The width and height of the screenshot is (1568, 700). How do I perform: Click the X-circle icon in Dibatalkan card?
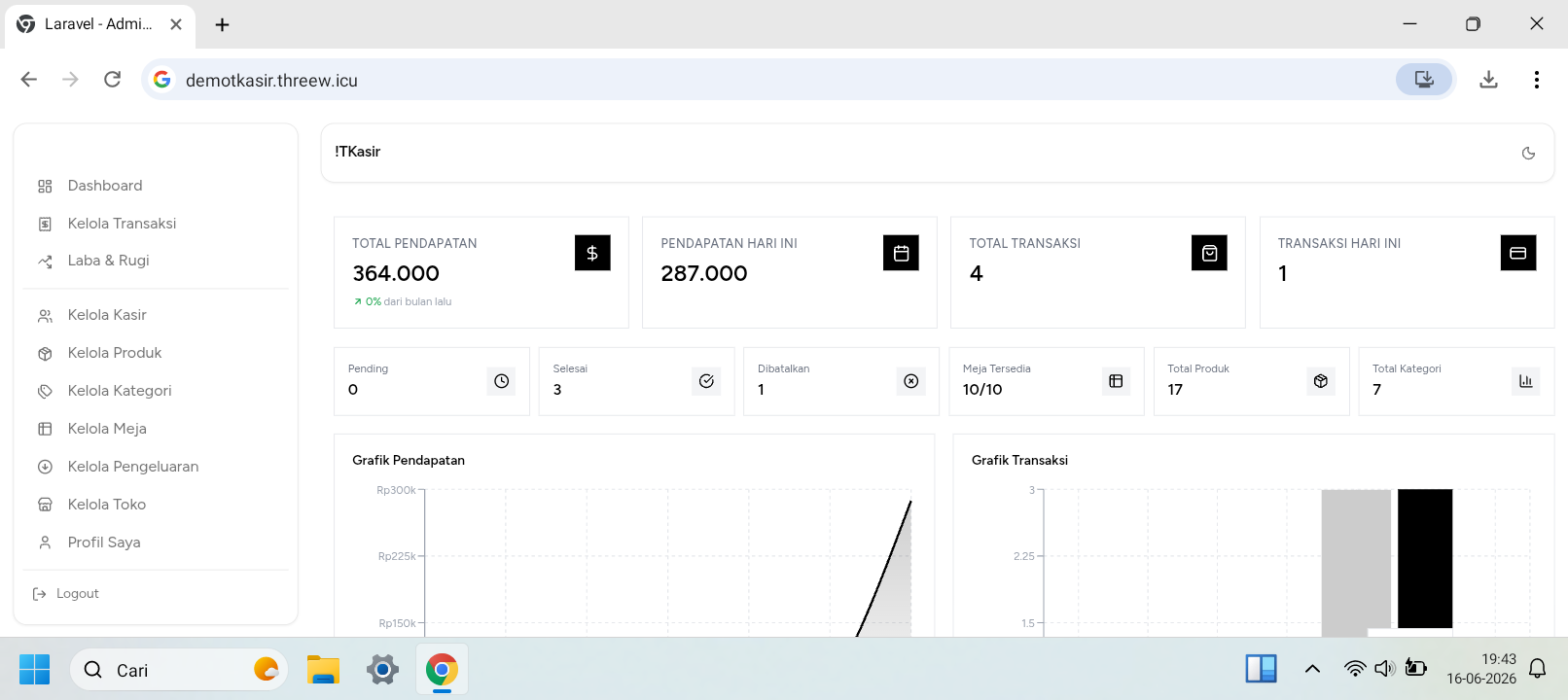tap(910, 381)
